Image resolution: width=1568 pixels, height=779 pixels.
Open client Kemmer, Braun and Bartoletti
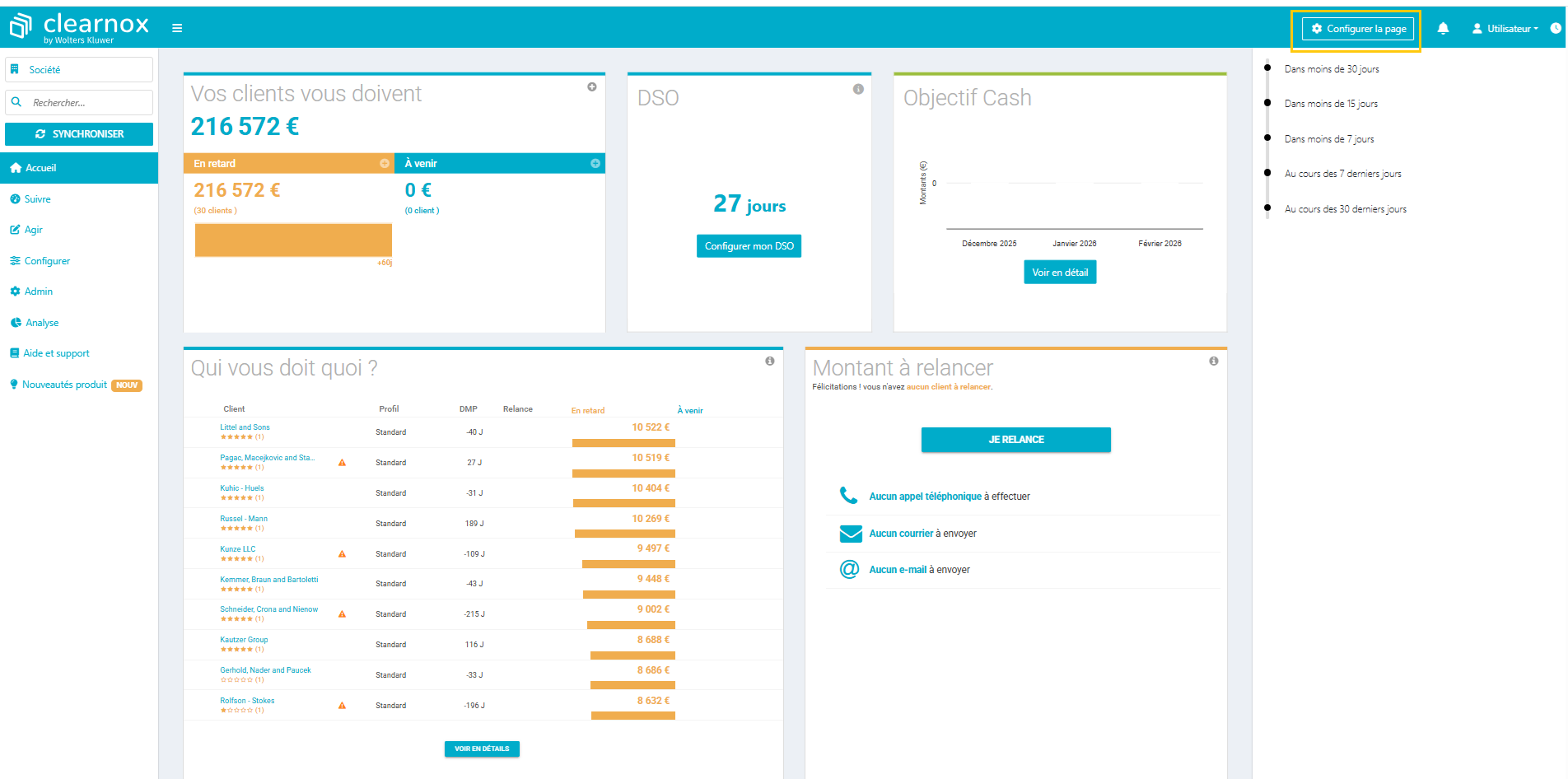click(x=269, y=580)
